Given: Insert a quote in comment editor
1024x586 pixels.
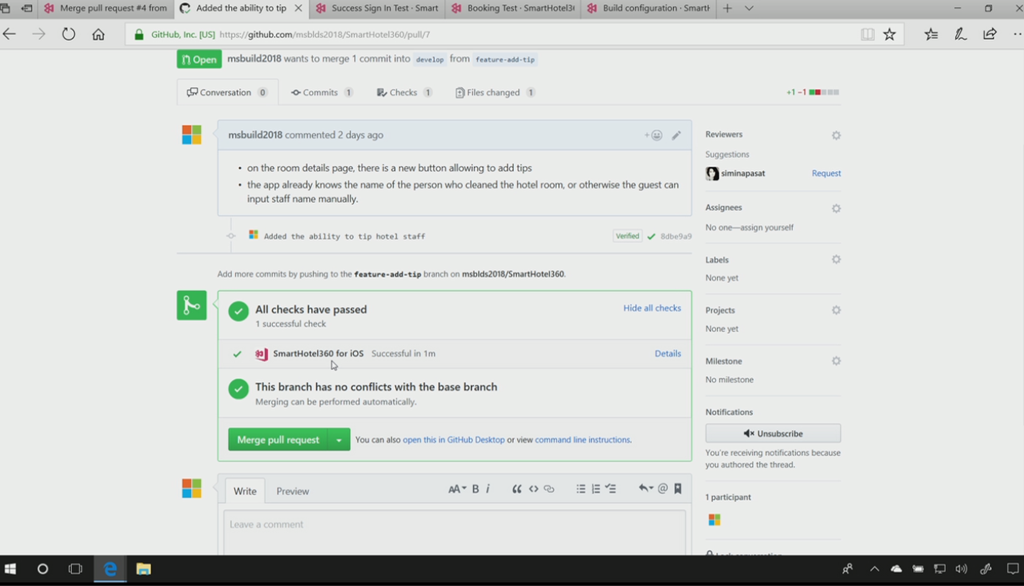Looking at the screenshot, I should (517, 489).
